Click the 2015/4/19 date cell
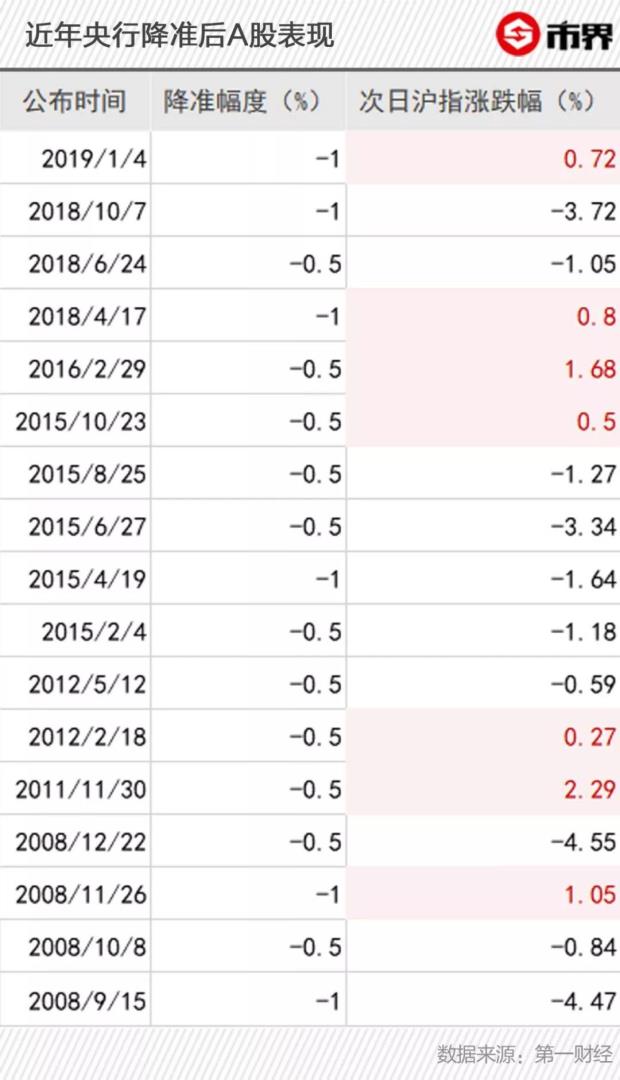This screenshot has width=620, height=1080. tap(87, 579)
